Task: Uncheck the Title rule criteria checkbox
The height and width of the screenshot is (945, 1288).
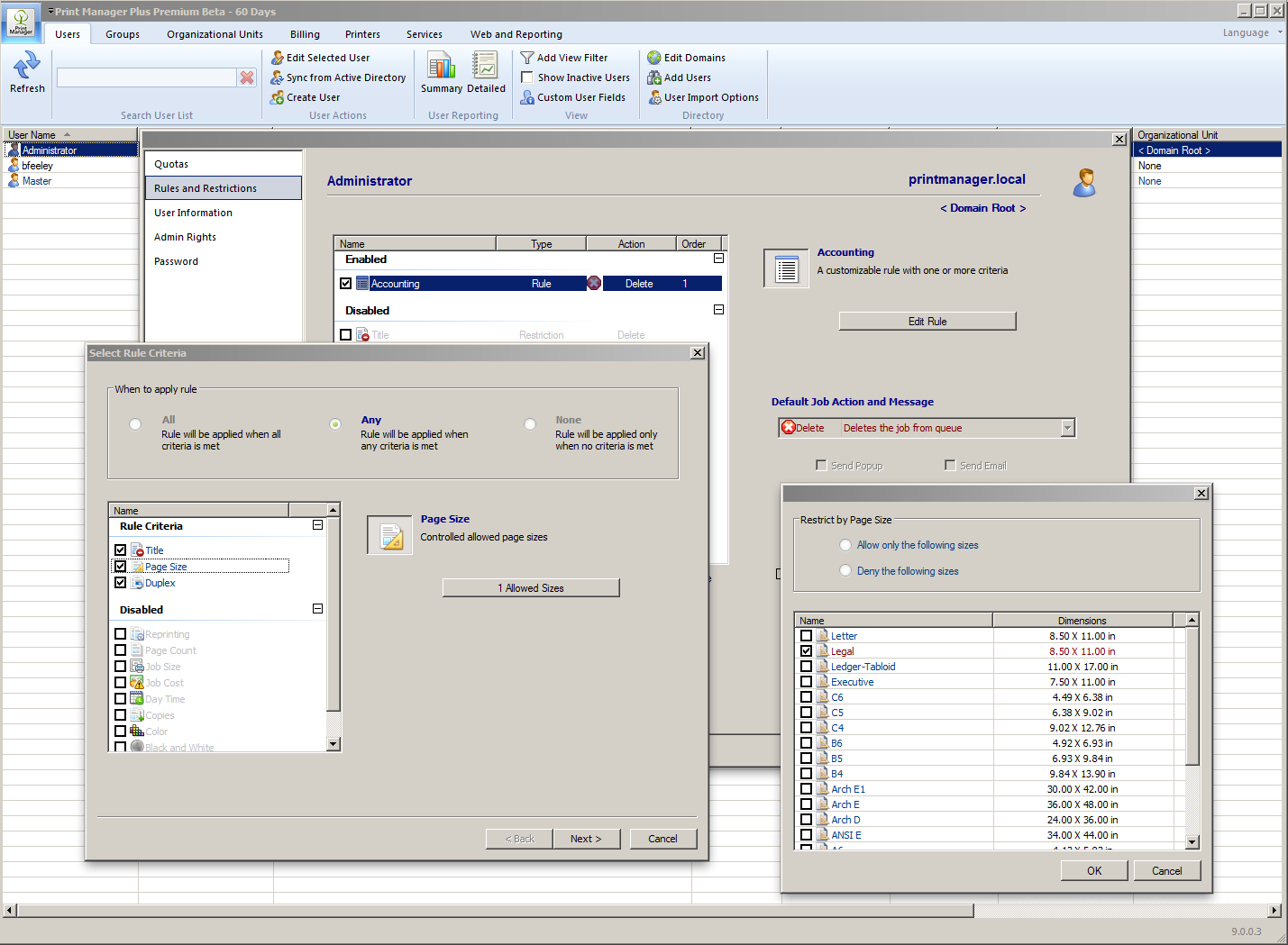Action: pyautogui.click(x=121, y=550)
